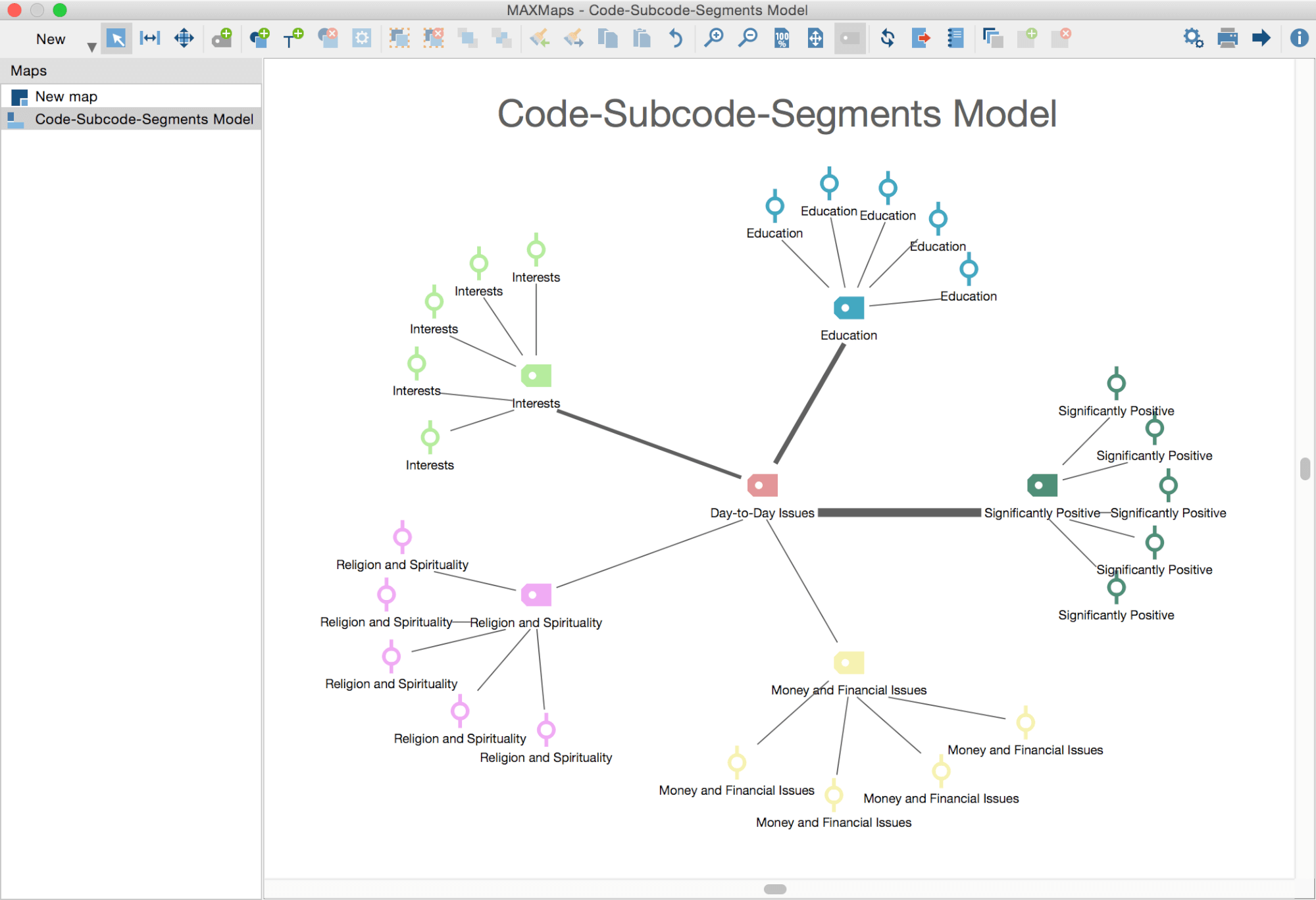
Task: Click the thick line to Significantly Positive
Action: [x=899, y=512]
